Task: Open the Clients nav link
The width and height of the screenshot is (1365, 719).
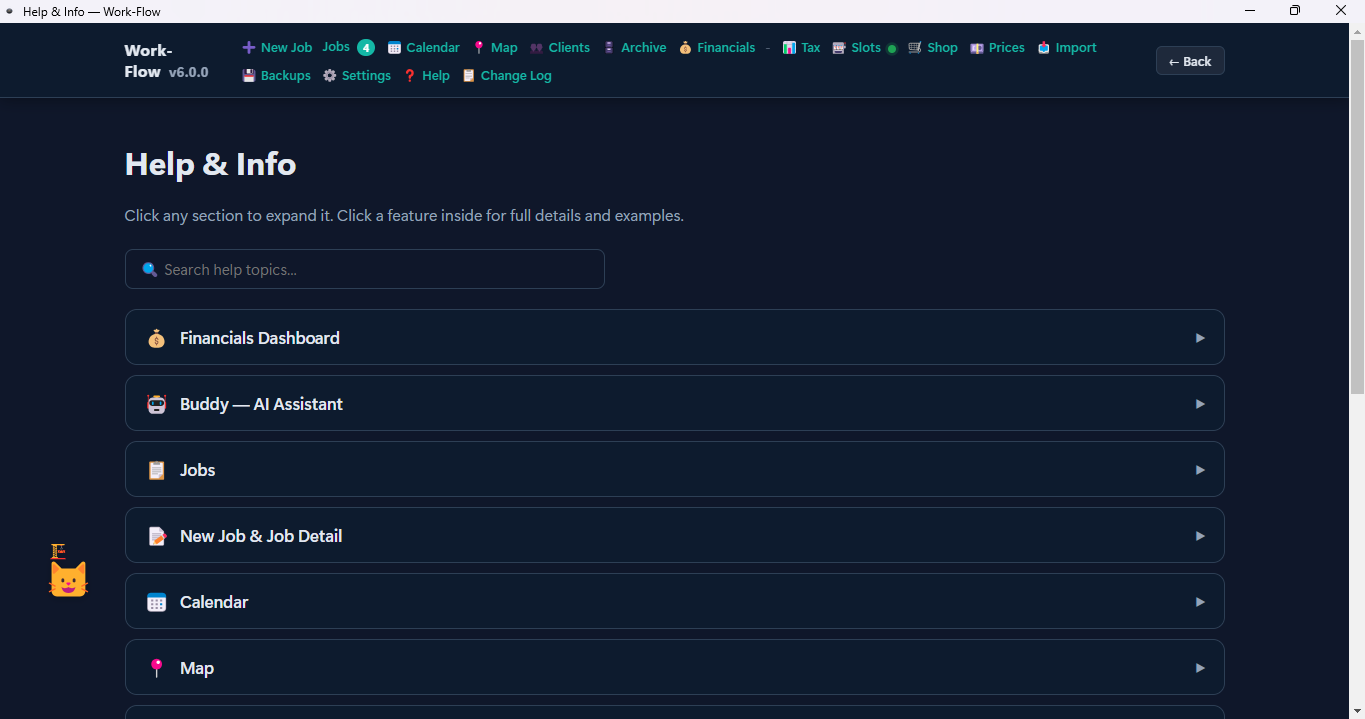Action: tap(560, 47)
